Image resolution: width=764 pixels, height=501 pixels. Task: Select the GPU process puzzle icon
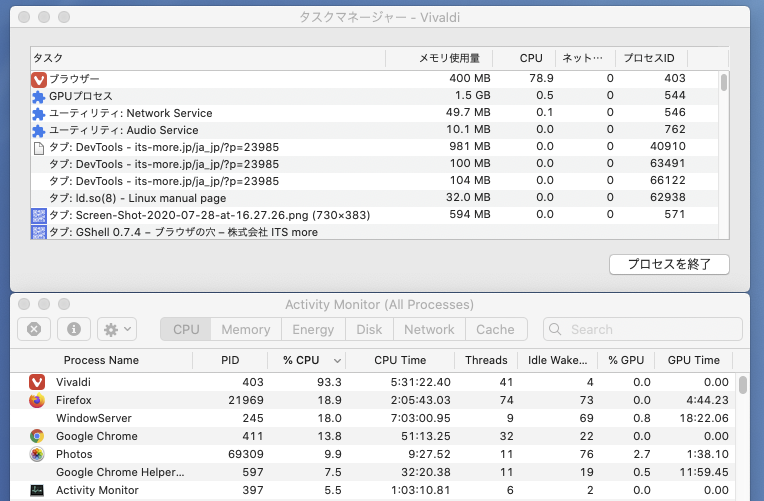(x=39, y=96)
